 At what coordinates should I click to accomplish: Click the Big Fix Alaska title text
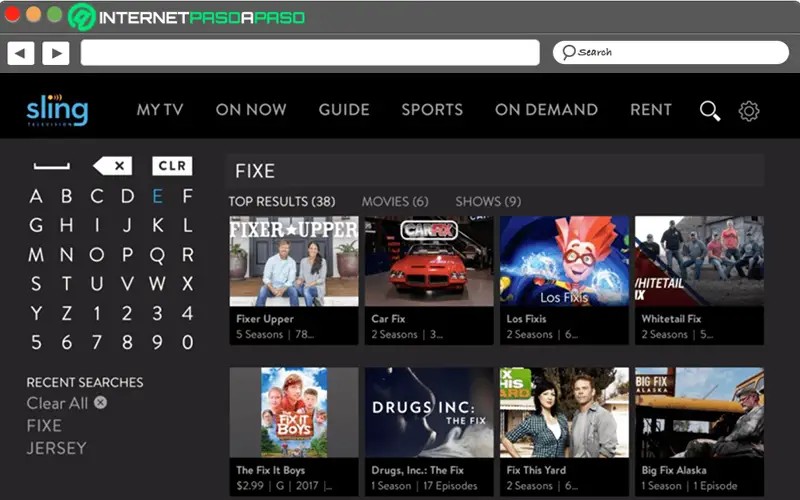(x=674, y=470)
